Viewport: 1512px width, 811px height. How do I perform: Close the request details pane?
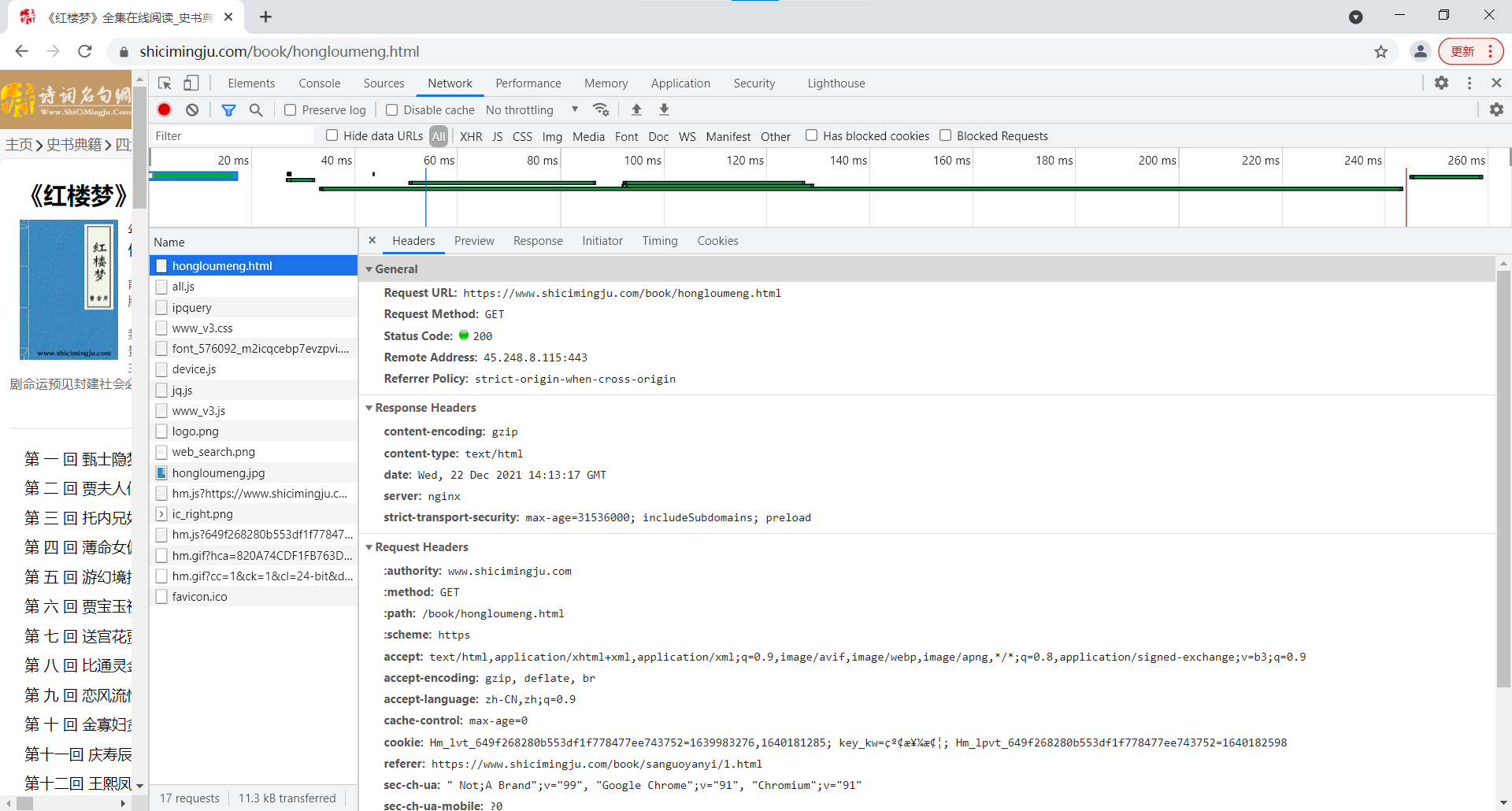(x=372, y=240)
